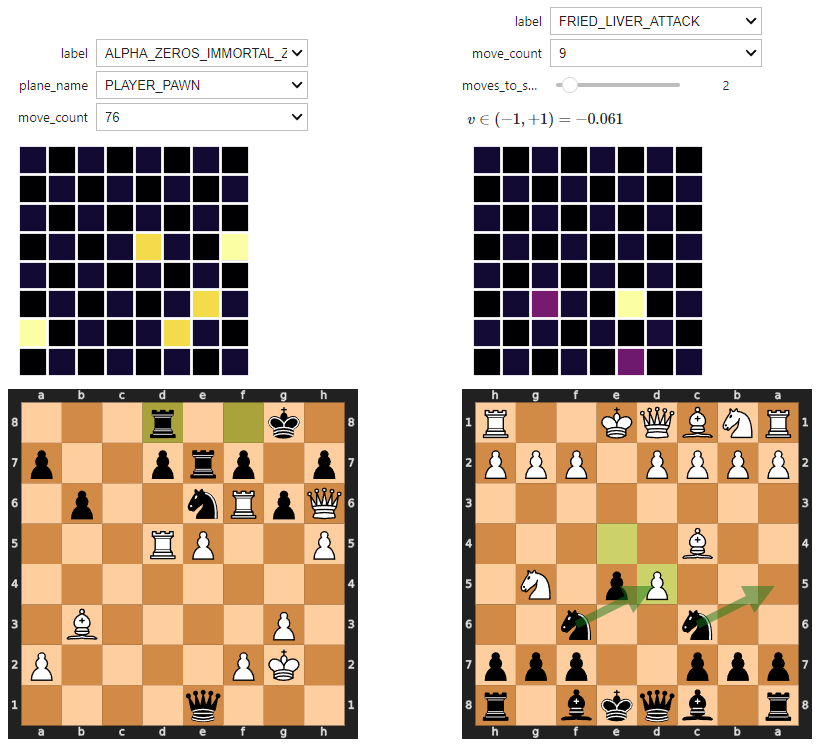The image size is (820, 746).
Task: Select the black king on g8
Action: (283, 423)
